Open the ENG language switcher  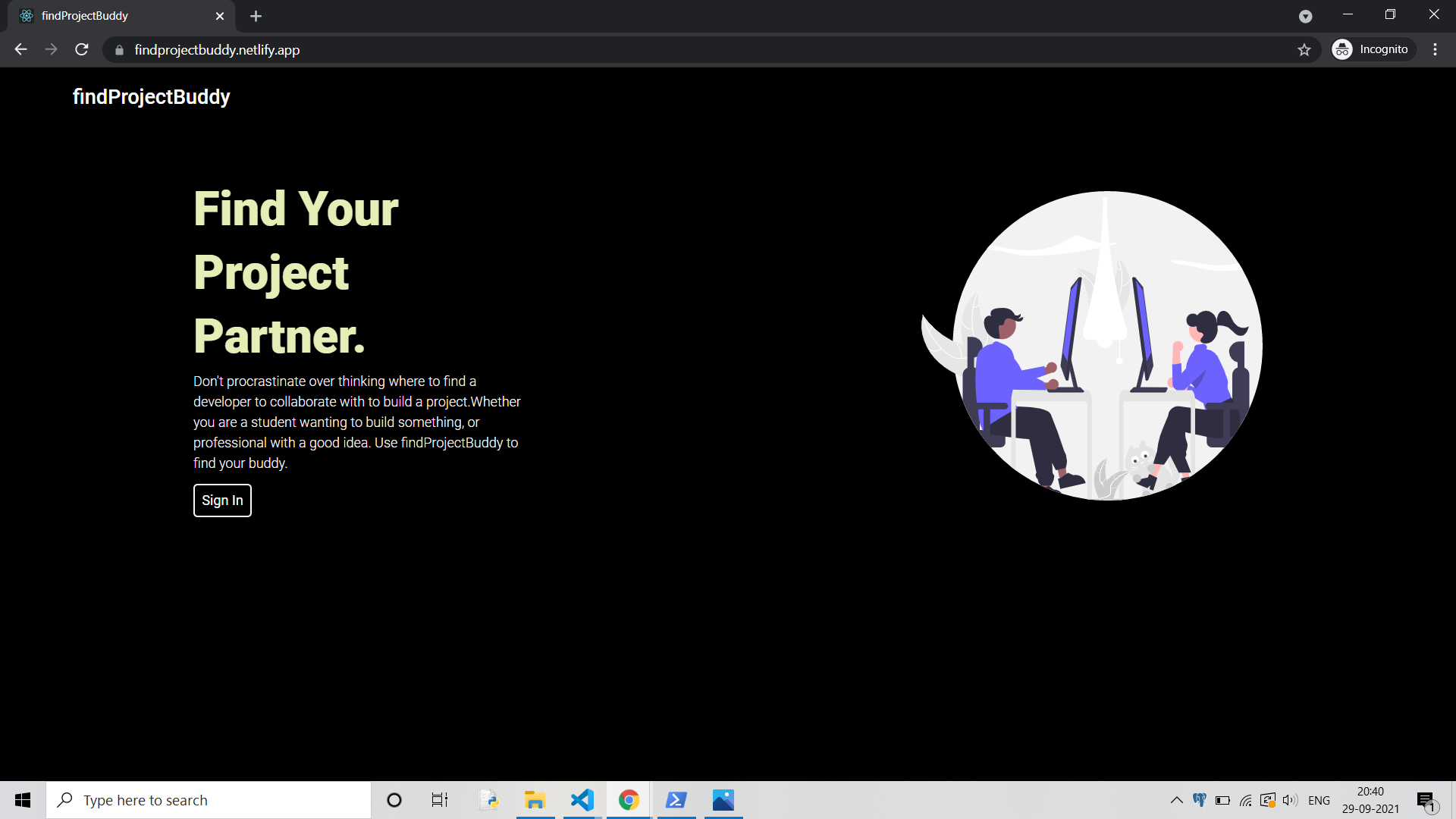[x=1319, y=800]
